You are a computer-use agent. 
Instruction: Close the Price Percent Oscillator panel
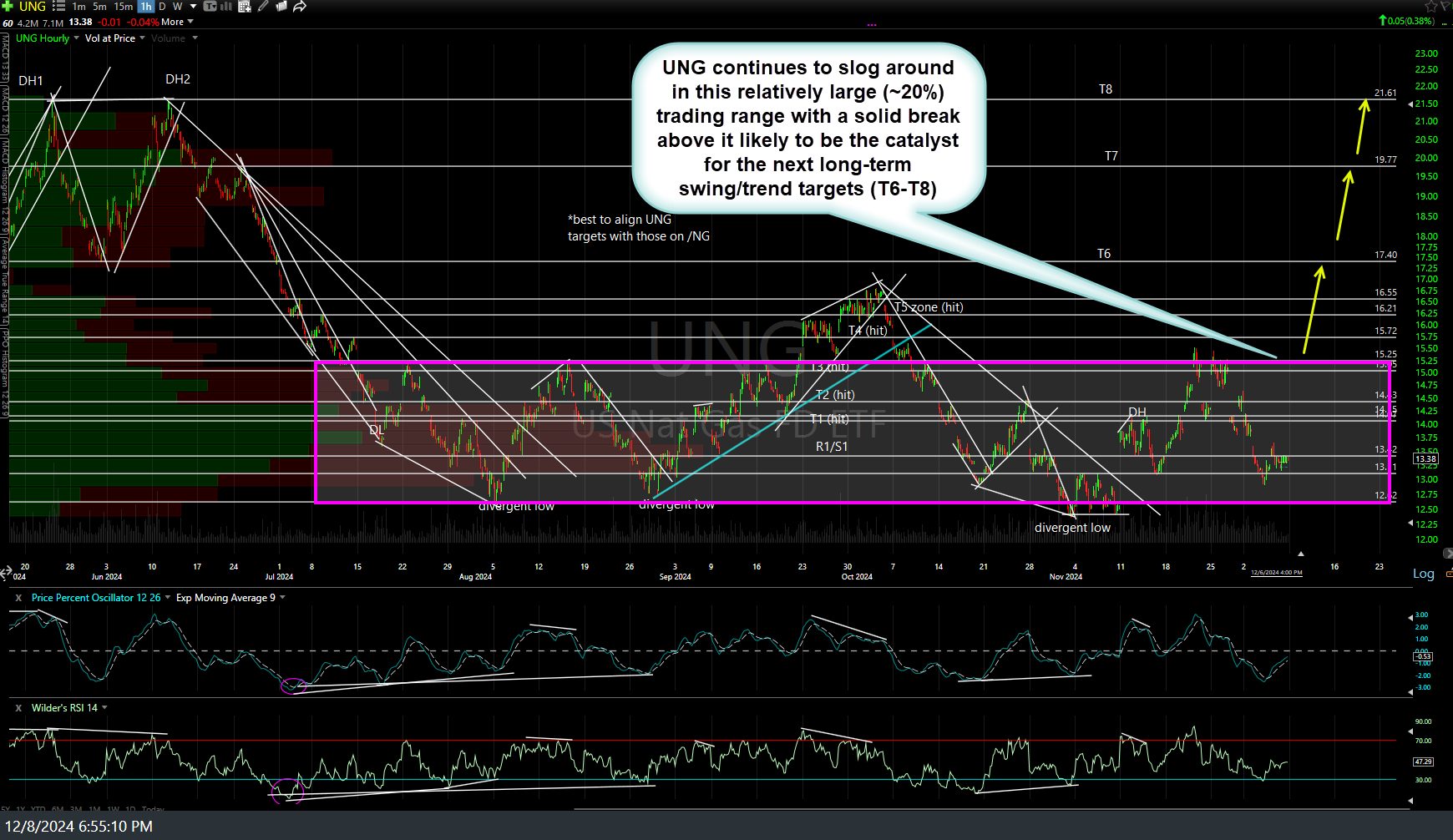[x=18, y=598]
